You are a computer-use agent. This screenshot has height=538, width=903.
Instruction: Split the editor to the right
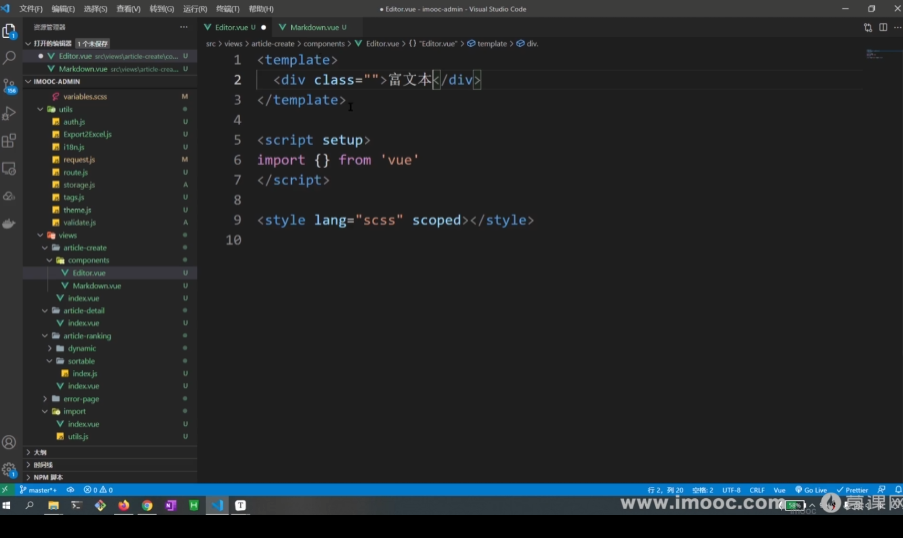click(883, 27)
